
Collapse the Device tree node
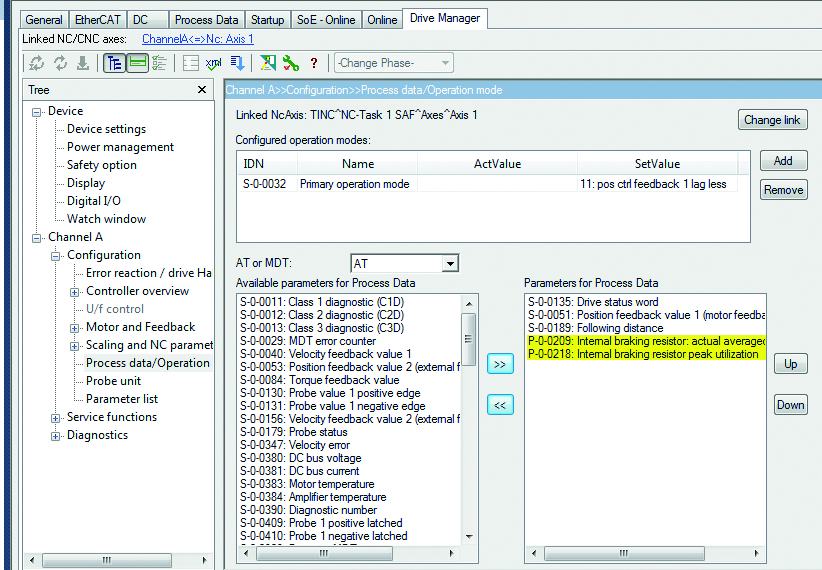pos(37,112)
